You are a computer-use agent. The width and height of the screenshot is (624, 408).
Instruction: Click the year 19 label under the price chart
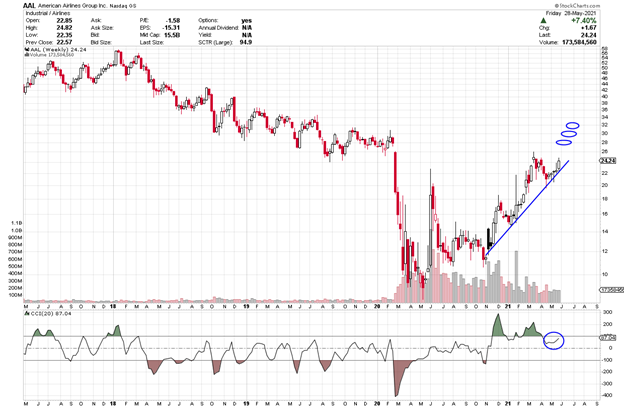point(246,306)
